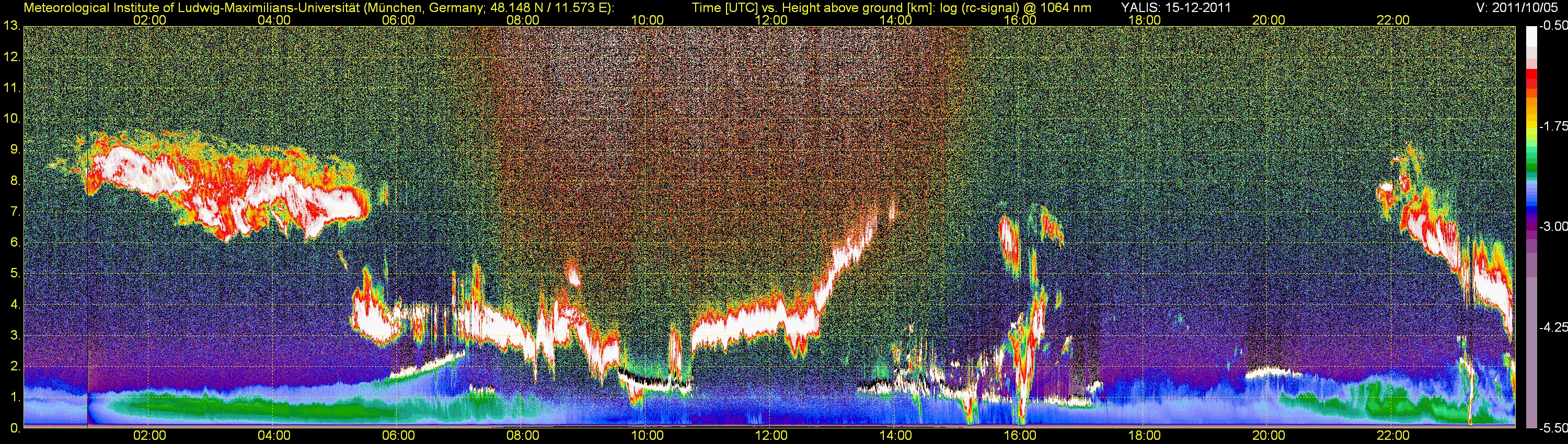The height and width of the screenshot is (444, 1568).
Task: Click the height label '4.' on left axis
Action: click(x=15, y=305)
